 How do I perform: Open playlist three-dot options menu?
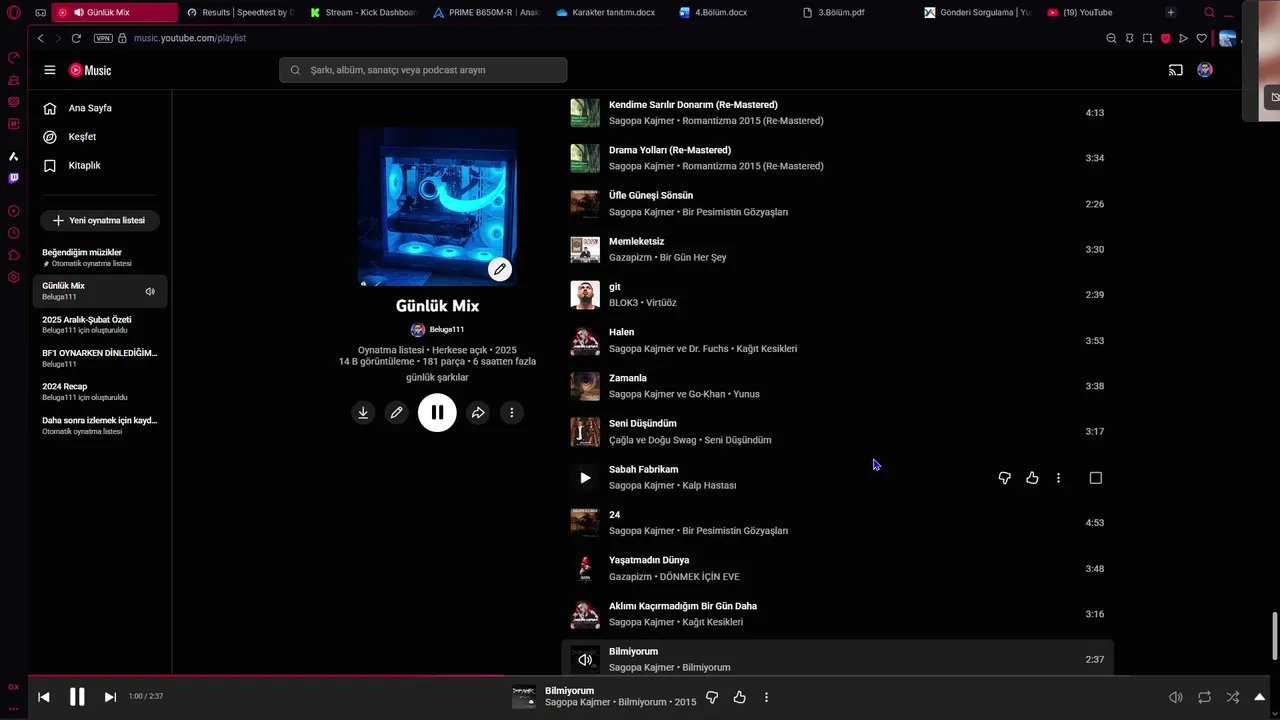pyautogui.click(x=512, y=412)
